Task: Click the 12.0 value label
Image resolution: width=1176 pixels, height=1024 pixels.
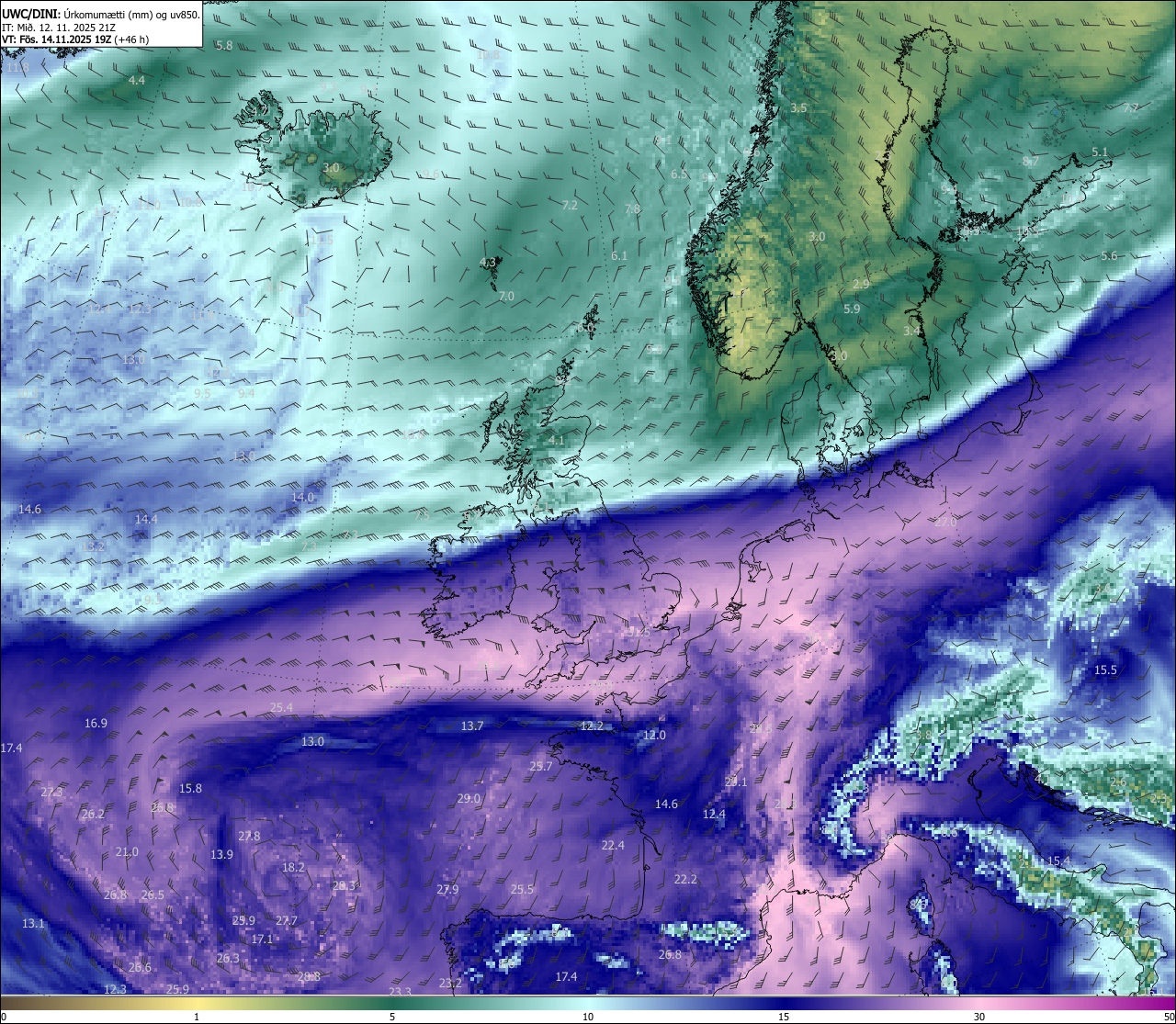Action: point(654,736)
